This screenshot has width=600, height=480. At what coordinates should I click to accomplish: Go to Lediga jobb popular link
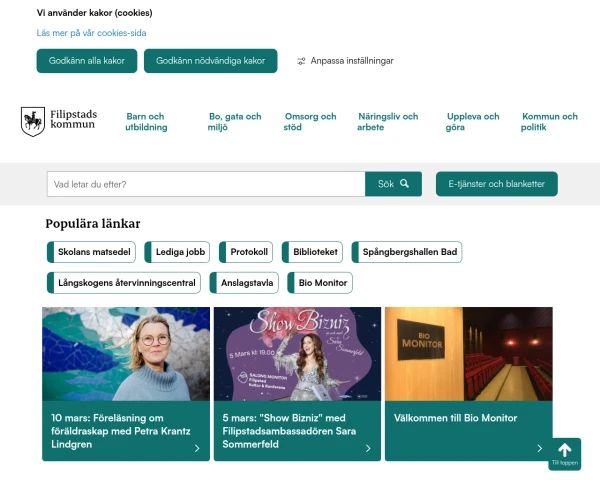click(181, 252)
